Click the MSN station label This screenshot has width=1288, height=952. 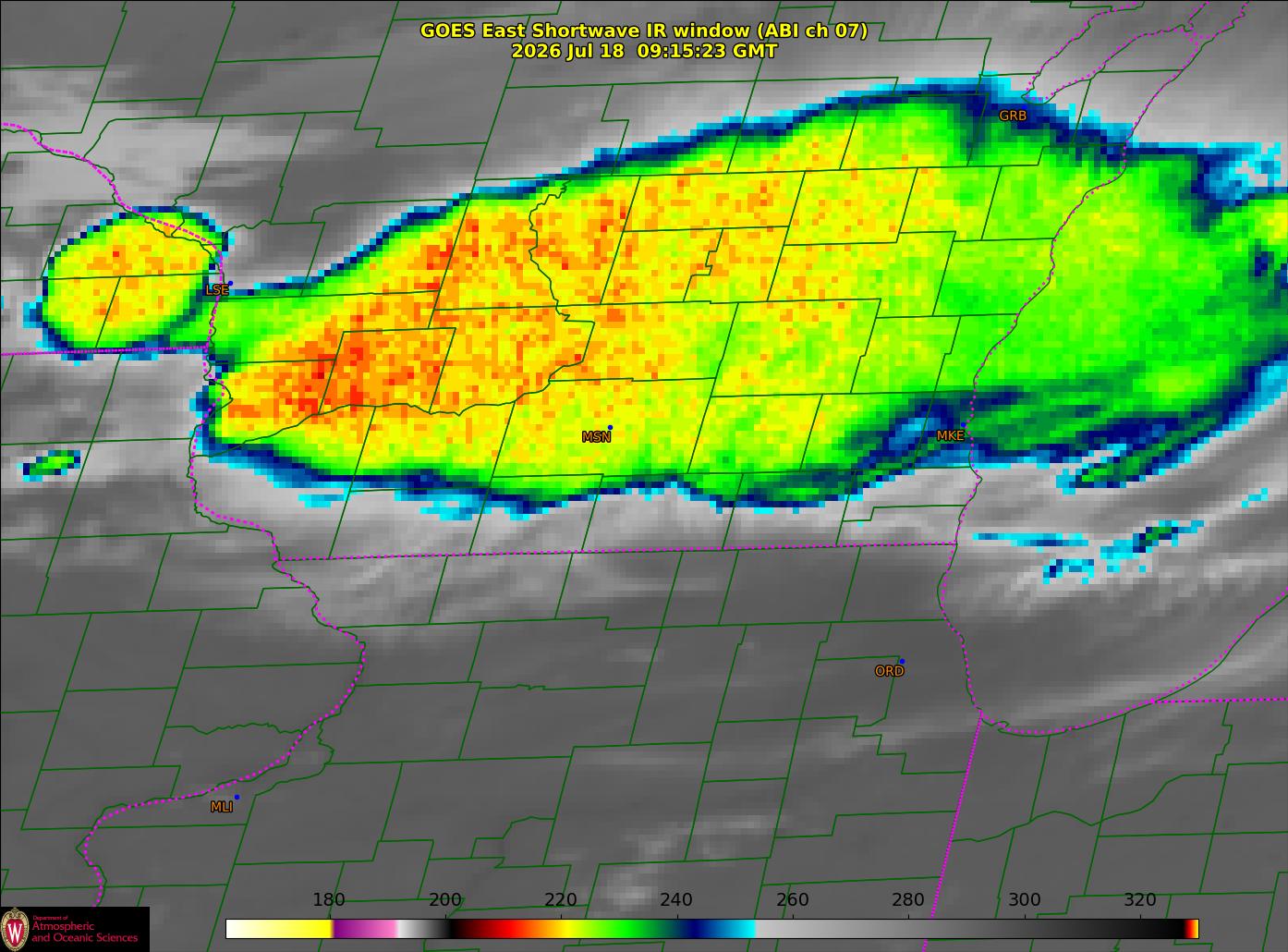tap(596, 437)
